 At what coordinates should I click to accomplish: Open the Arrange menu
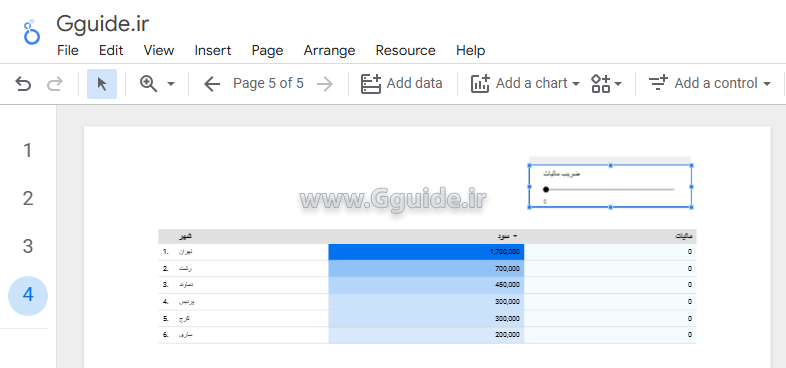[x=329, y=51]
